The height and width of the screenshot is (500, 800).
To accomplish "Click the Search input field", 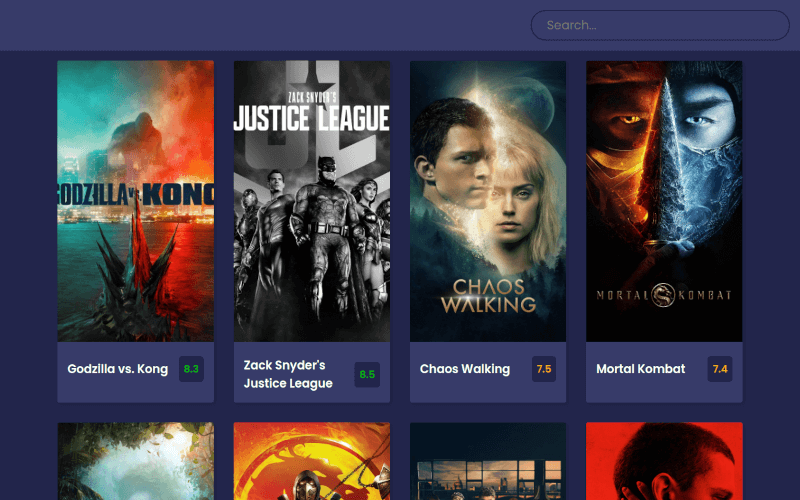I will tap(660, 25).
